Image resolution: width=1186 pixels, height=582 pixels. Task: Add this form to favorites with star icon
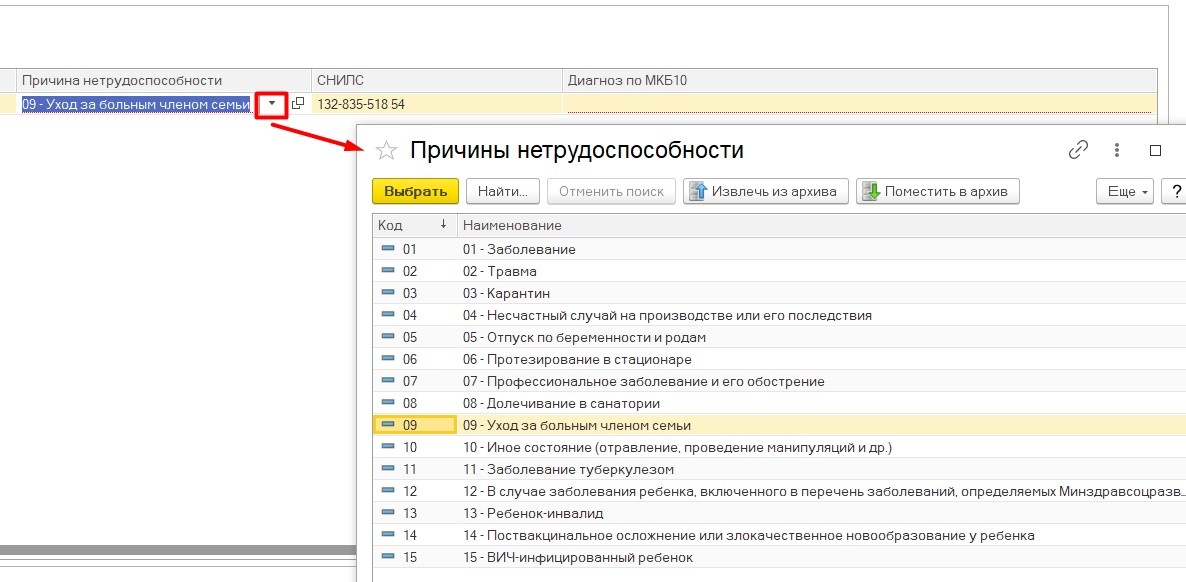[386, 151]
